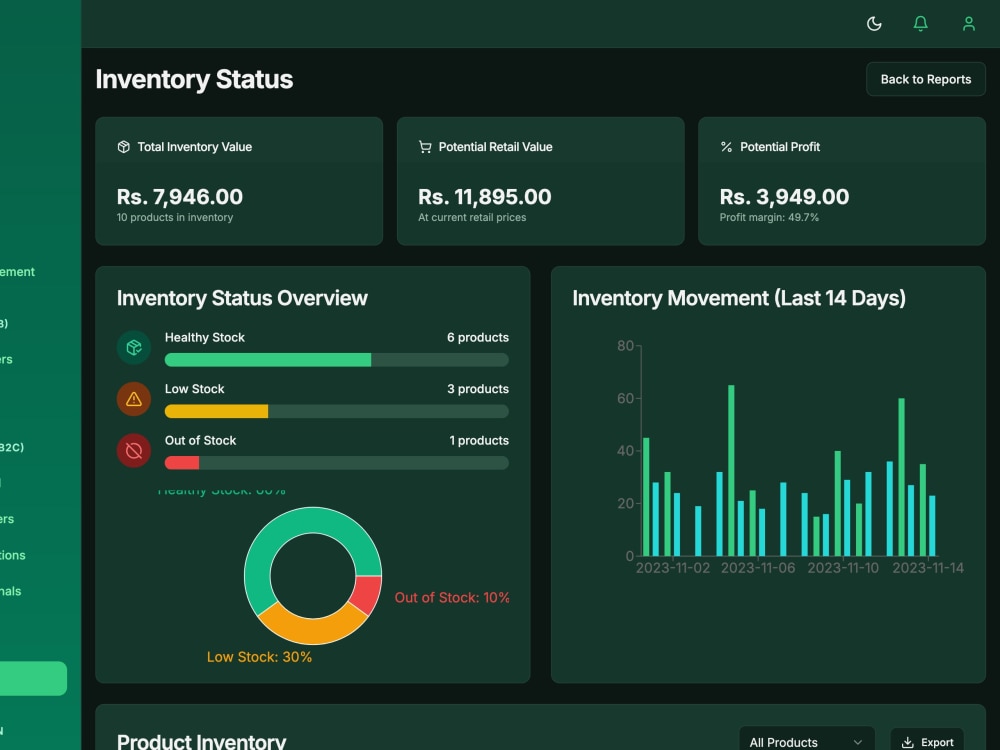
Task: Click the Healthy Stock package icon
Action: 134,347
